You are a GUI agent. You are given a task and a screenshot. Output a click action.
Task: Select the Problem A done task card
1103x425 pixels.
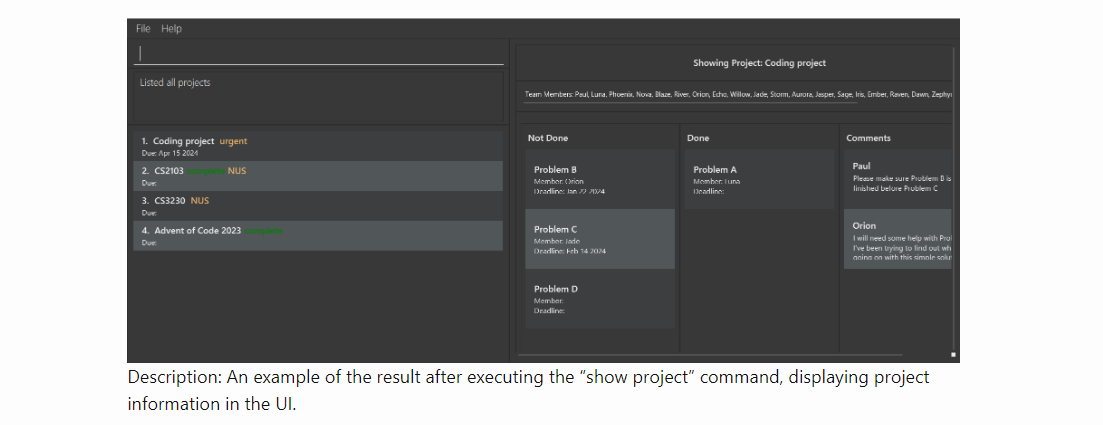pos(759,179)
